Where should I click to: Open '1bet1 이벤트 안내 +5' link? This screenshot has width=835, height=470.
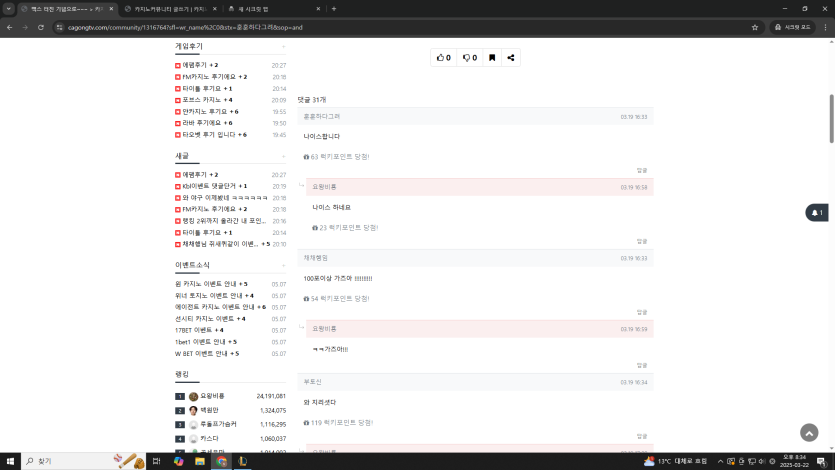coord(206,342)
